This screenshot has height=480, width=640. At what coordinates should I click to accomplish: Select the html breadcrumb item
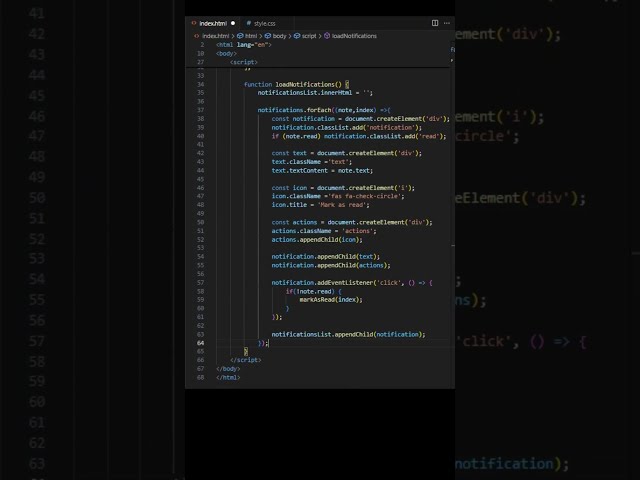point(248,36)
